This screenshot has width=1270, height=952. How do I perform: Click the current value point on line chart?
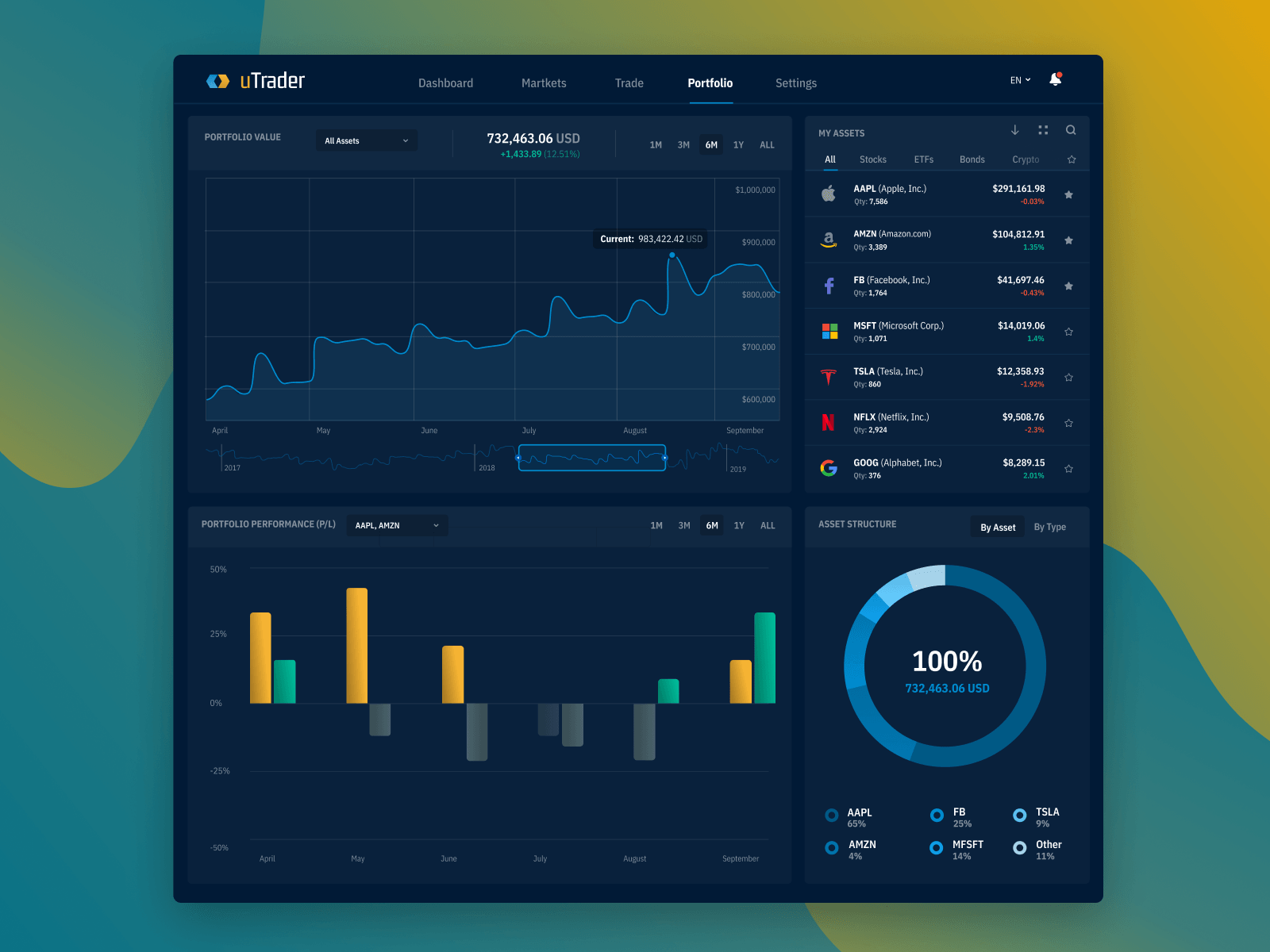pos(672,255)
